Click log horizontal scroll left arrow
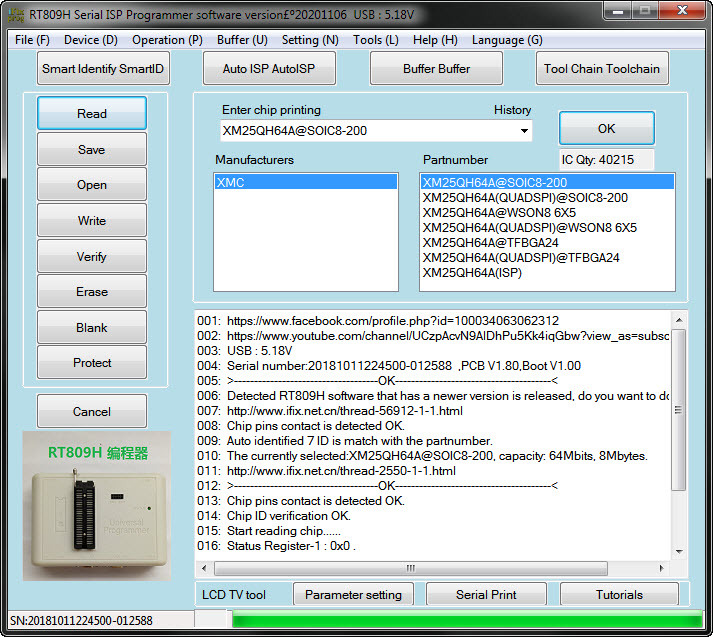The height and width of the screenshot is (637, 713). pyautogui.click(x=204, y=568)
